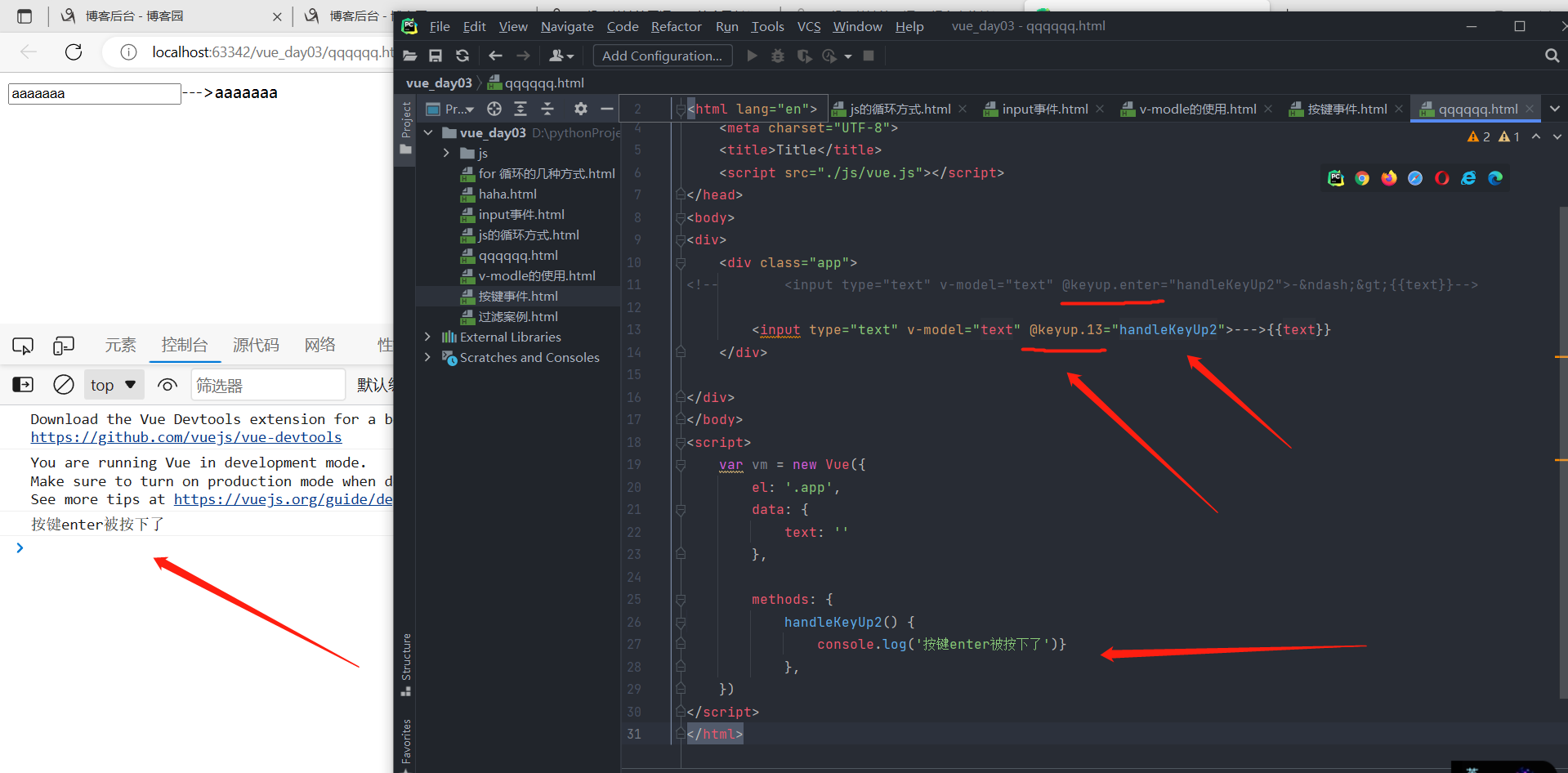This screenshot has height=773, width=1568.
Task: Click the Debug bug icon
Action: pyautogui.click(x=778, y=56)
